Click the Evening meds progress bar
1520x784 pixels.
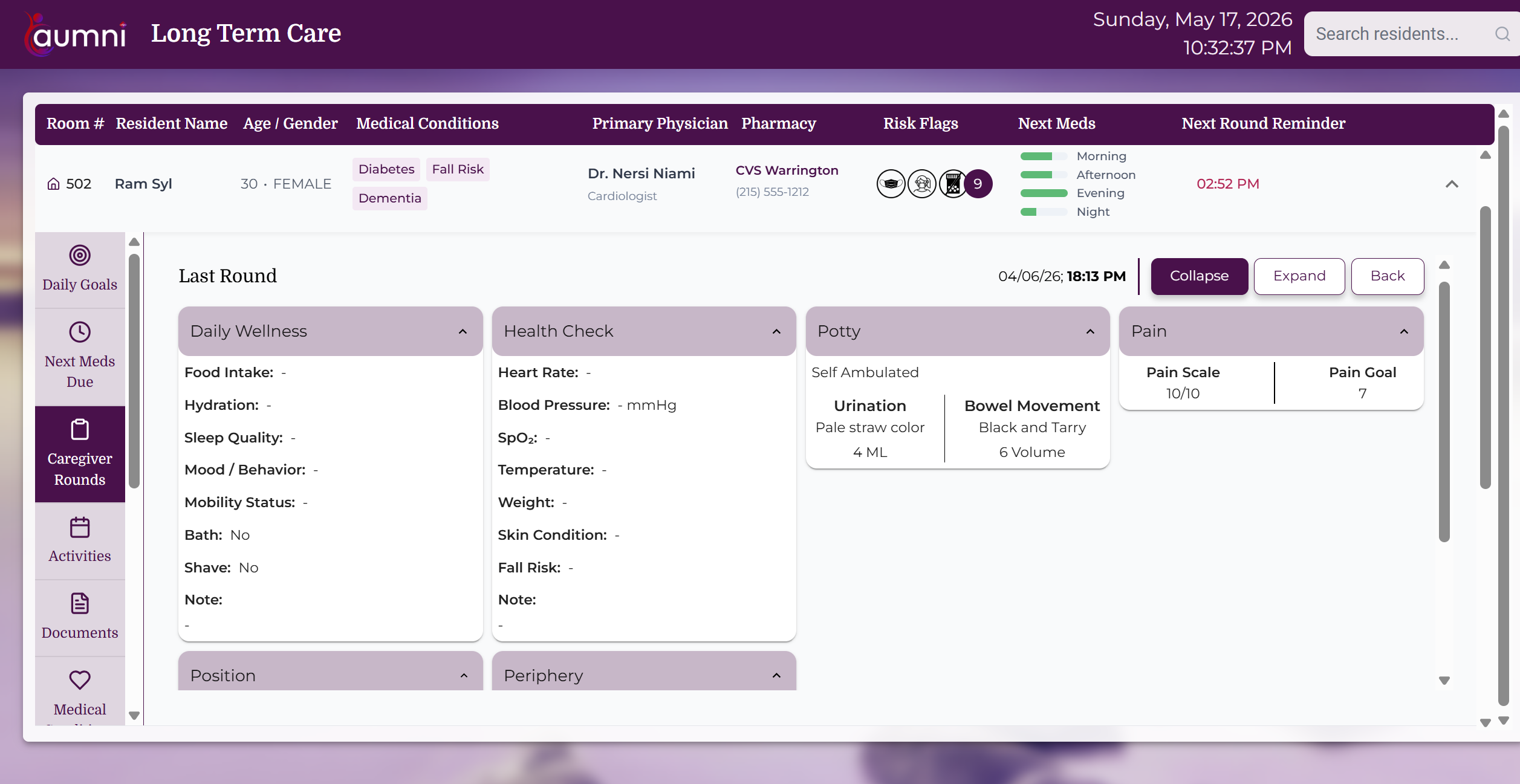(x=1044, y=193)
